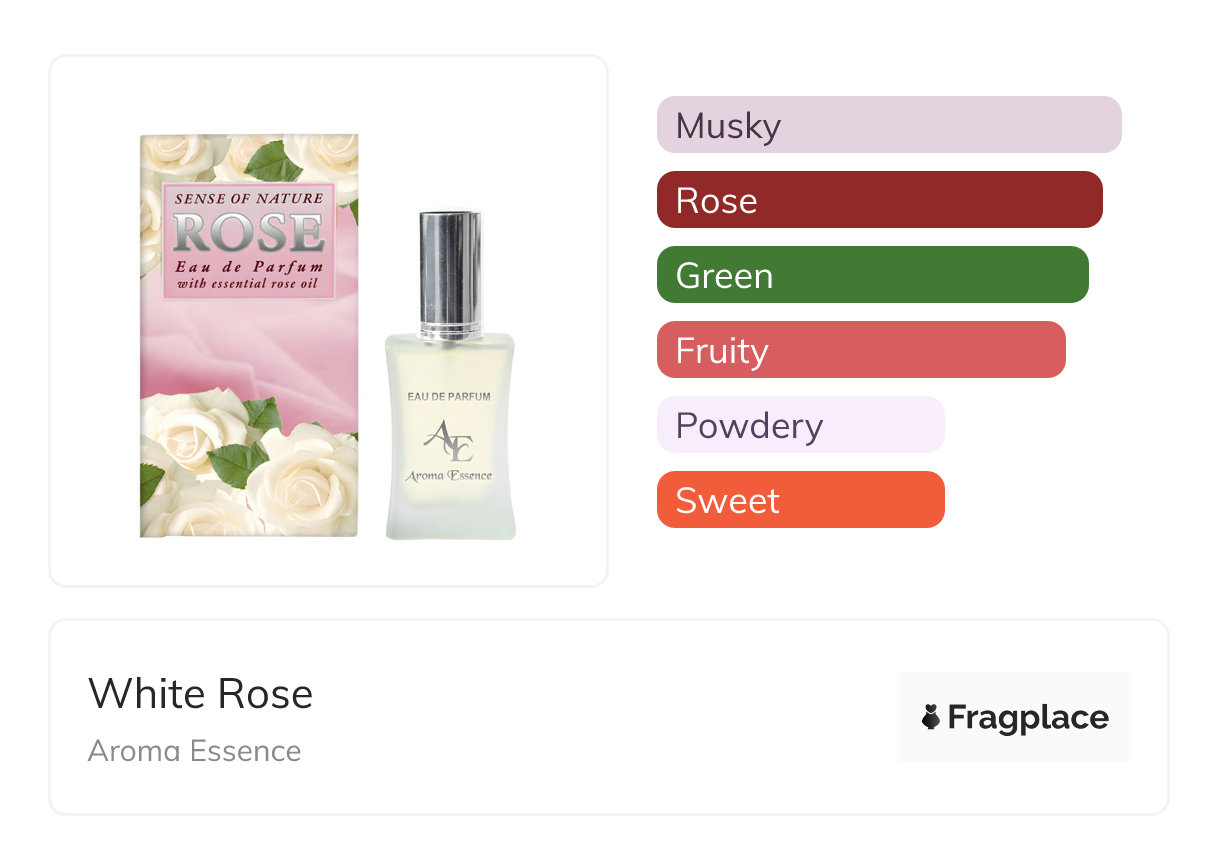Click the Aroma Essence brand name below title
Screen dimensions: 1218x864
pyautogui.click(x=194, y=750)
